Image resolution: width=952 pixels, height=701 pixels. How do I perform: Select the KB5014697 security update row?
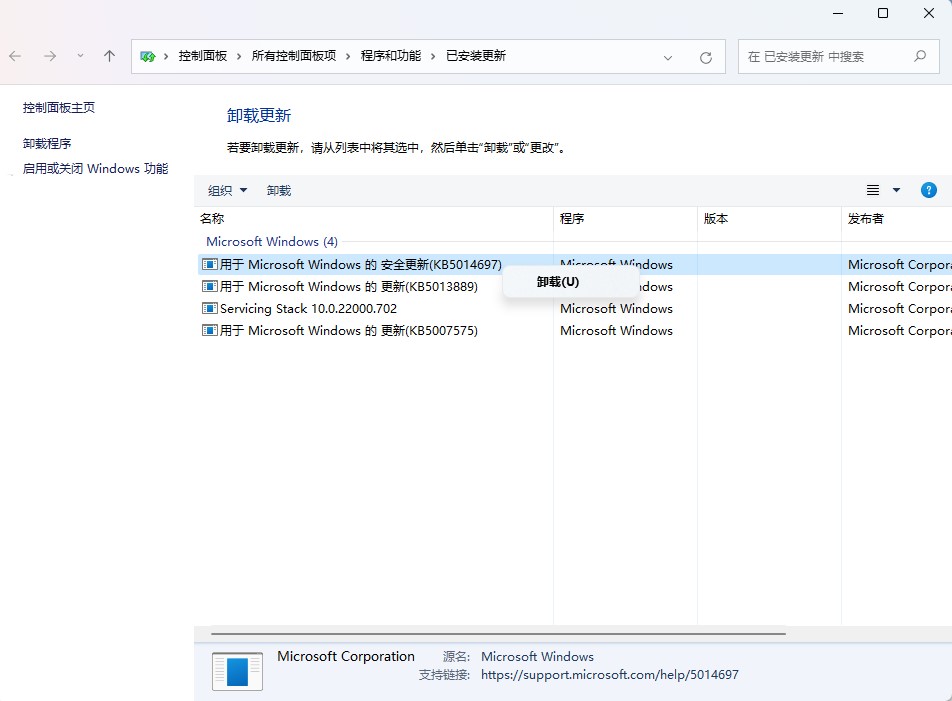pyautogui.click(x=575, y=265)
